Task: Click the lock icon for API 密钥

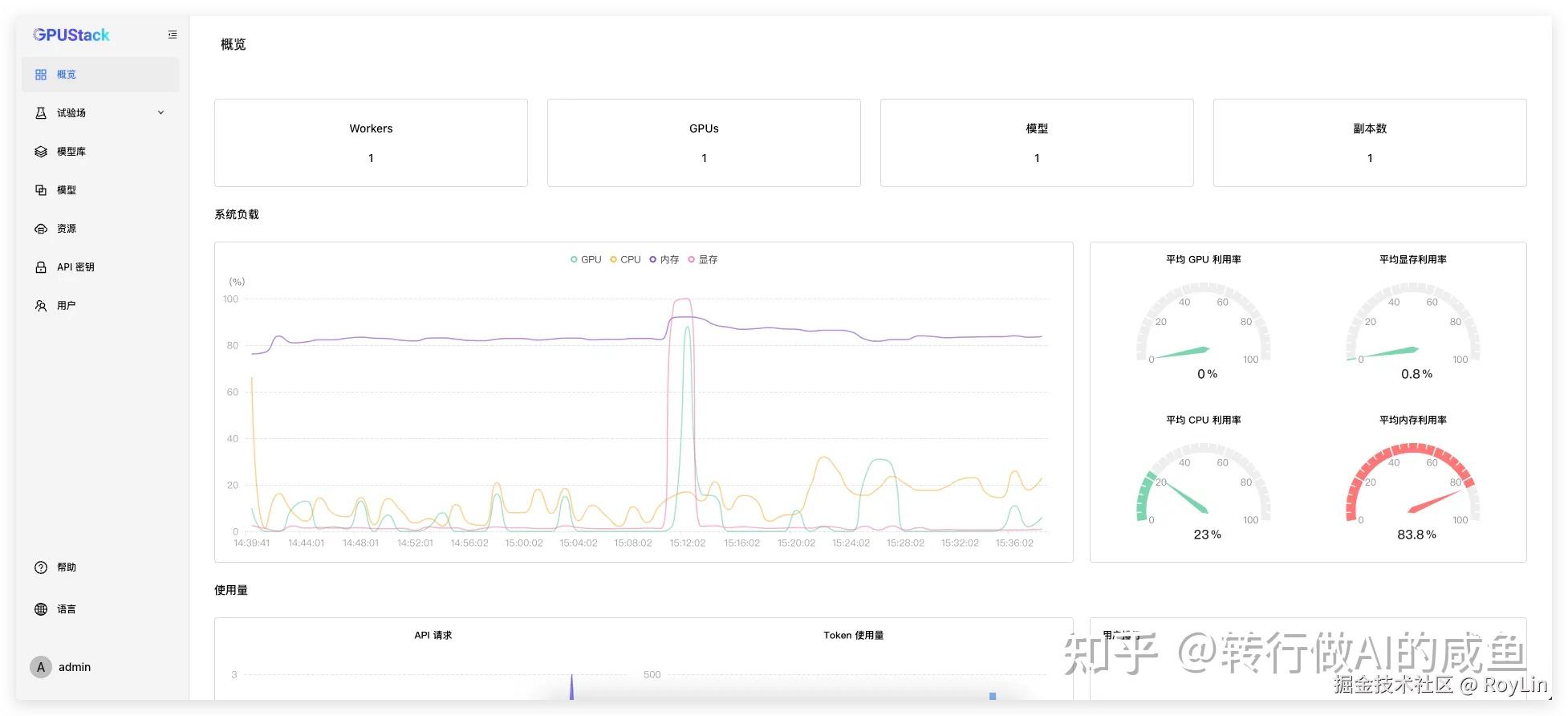Action: click(x=41, y=267)
